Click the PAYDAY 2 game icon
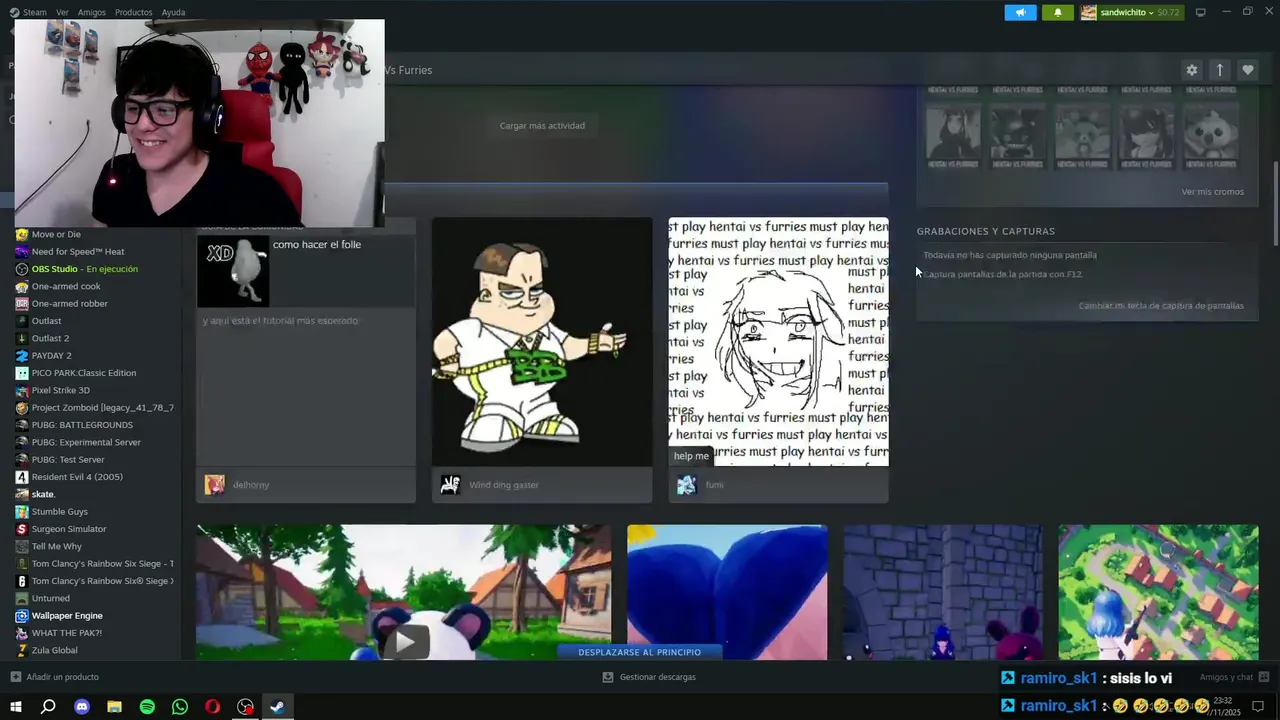This screenshot has width=1280, height=720. (x=22, y=356)
